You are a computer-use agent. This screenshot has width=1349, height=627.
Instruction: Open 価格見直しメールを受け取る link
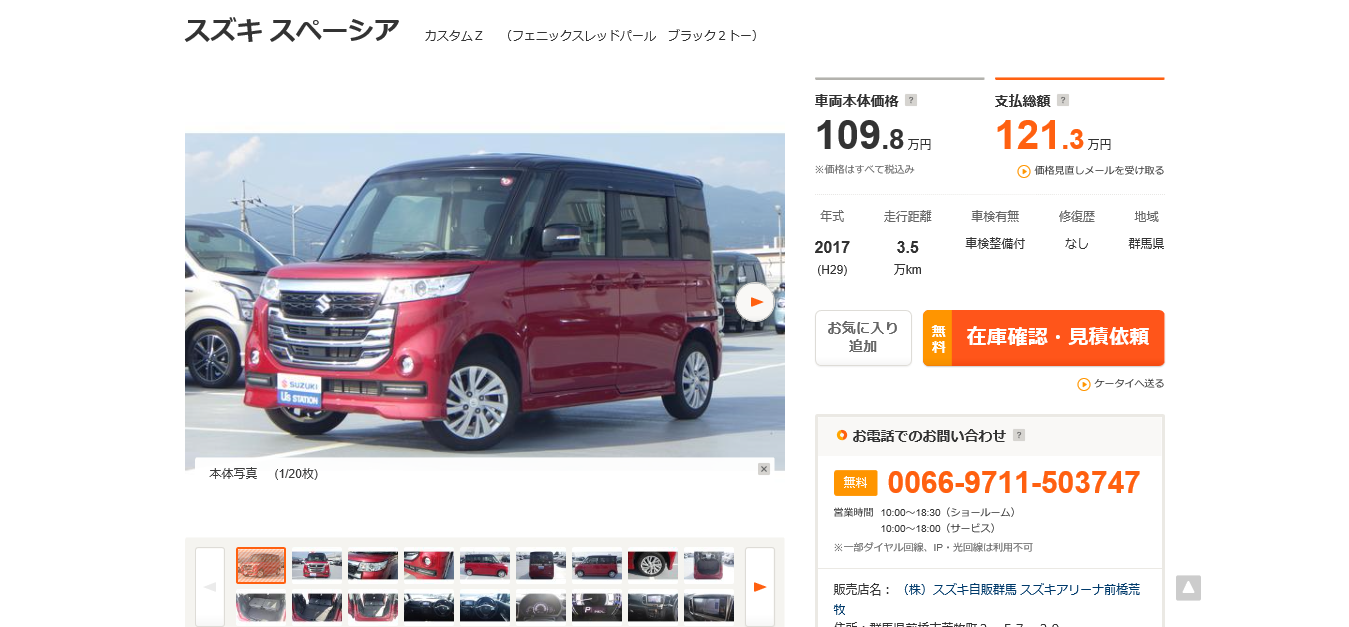(1091, 171)
